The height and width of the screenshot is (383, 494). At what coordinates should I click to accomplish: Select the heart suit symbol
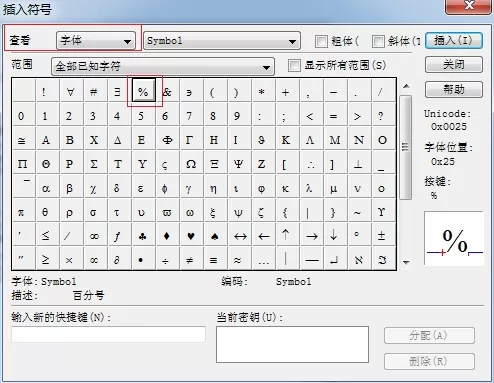pos(191,236)
